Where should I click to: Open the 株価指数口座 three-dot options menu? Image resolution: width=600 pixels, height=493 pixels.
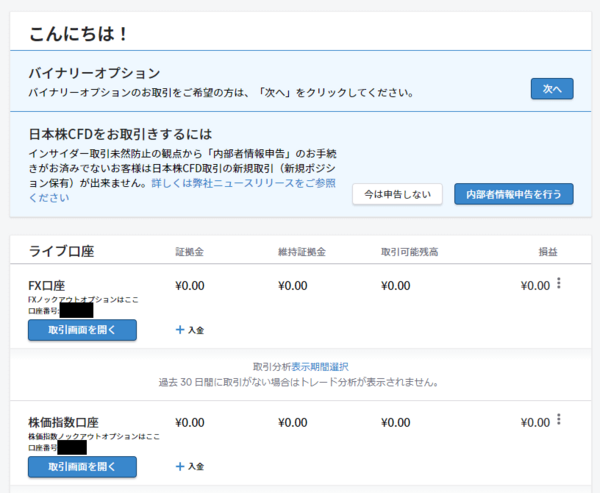pos(558,421)
